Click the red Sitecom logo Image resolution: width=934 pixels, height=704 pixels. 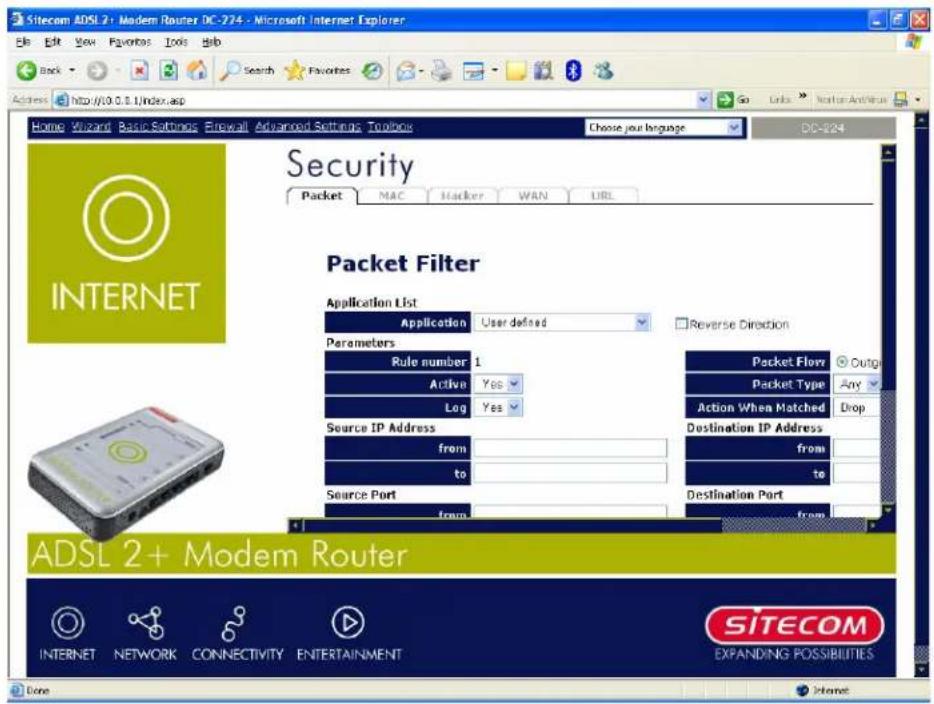pos(795,625)
